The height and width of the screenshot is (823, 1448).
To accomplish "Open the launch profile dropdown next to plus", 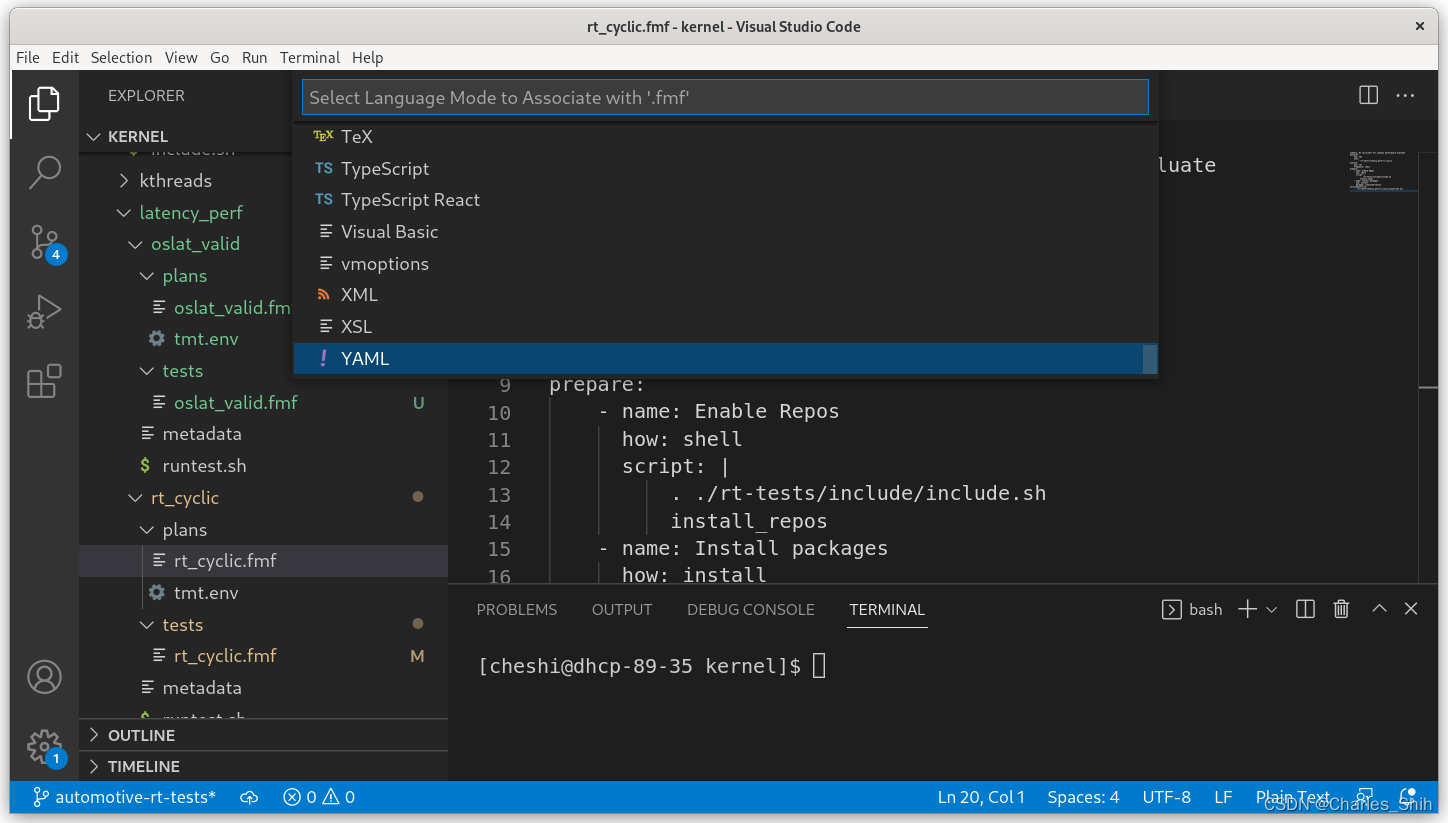I will point(1271,608).
